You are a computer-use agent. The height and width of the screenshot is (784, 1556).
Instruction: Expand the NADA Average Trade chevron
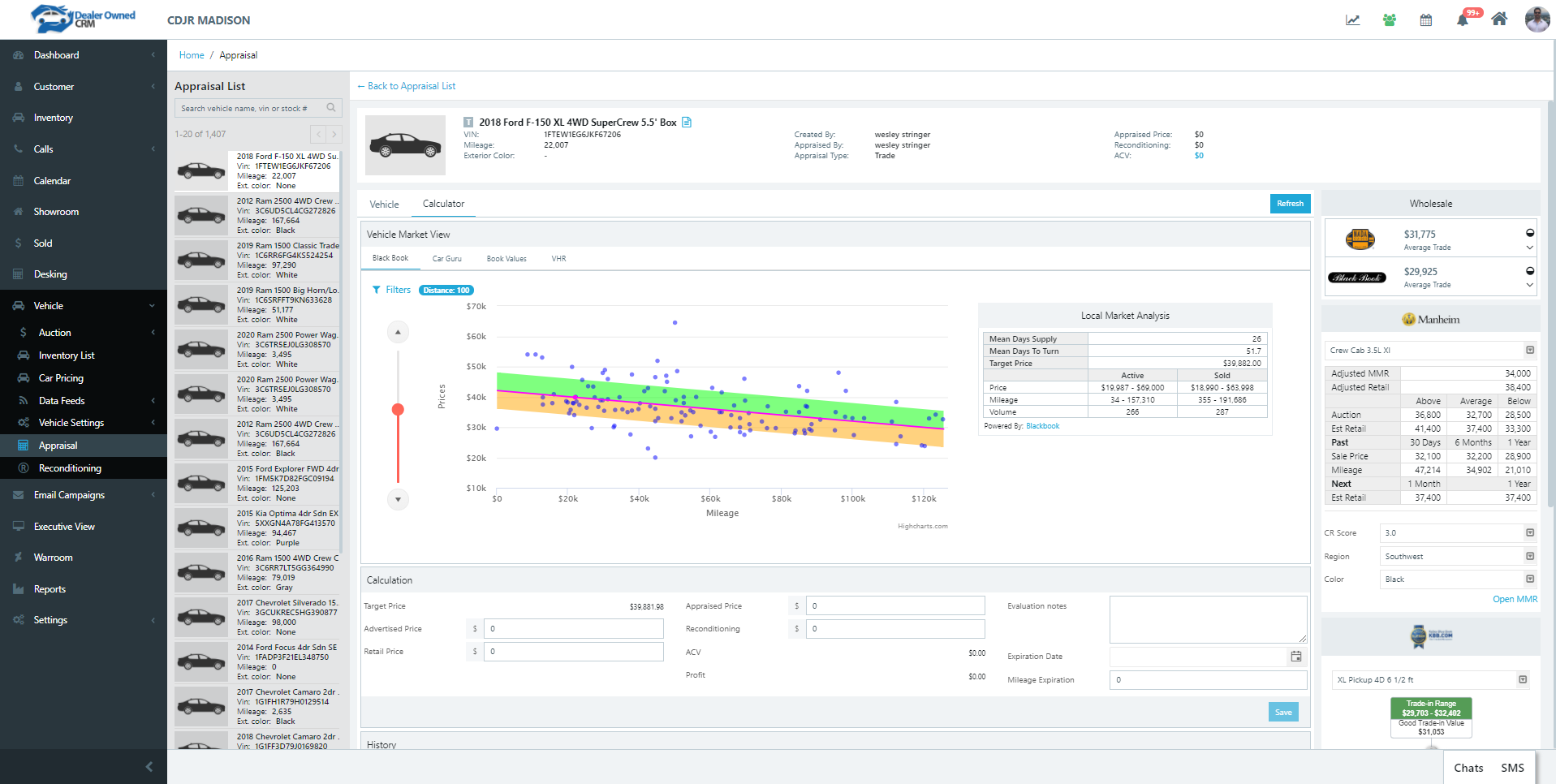tap(1530, 248)
